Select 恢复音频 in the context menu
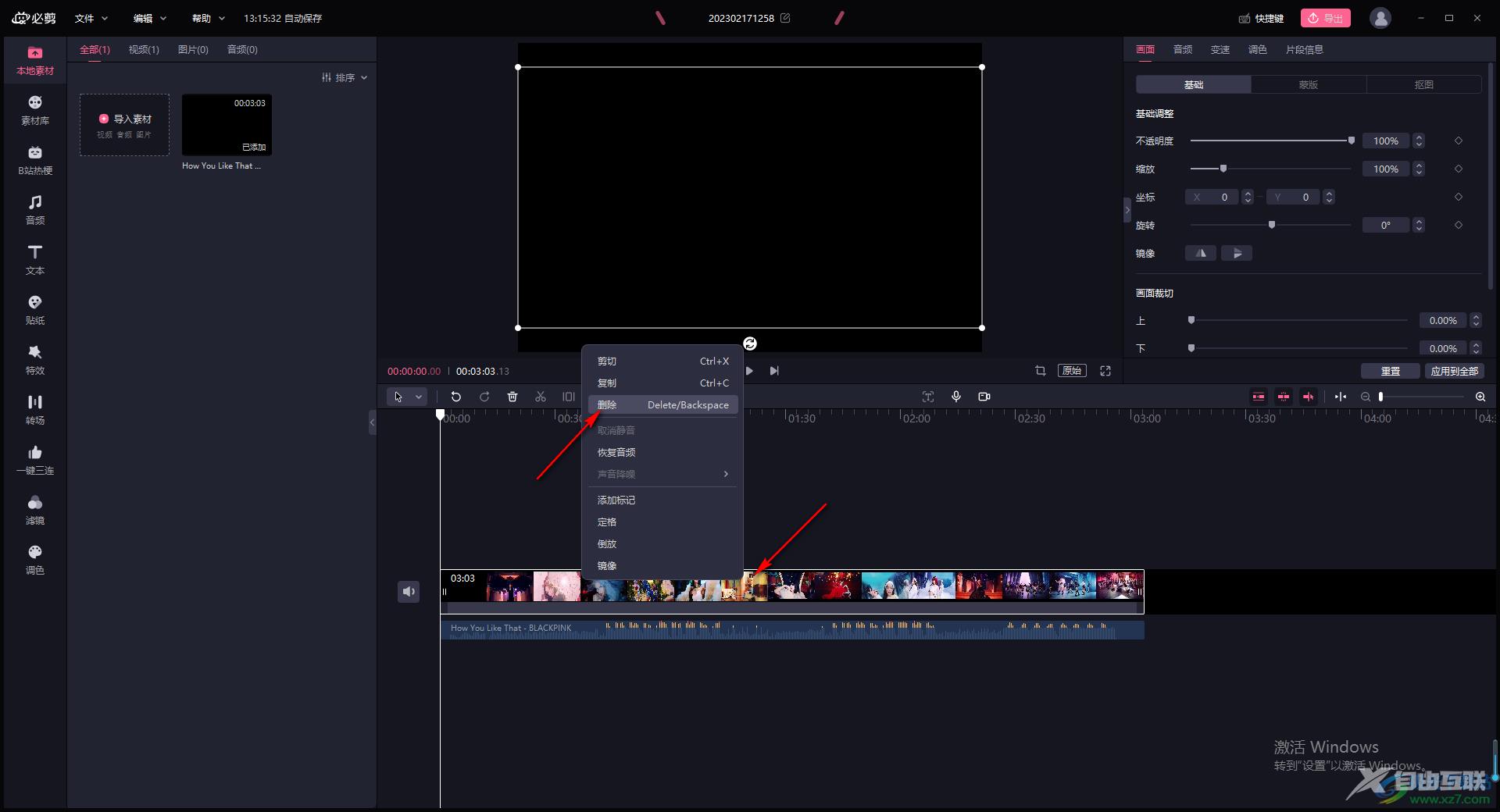Image resolution: width=1500 pixels, height=812 pixels. click(662, 452)
